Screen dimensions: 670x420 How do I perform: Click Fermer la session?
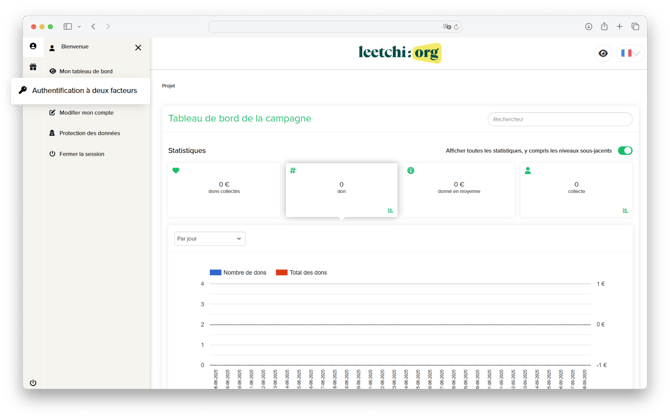tap(76, 154)
